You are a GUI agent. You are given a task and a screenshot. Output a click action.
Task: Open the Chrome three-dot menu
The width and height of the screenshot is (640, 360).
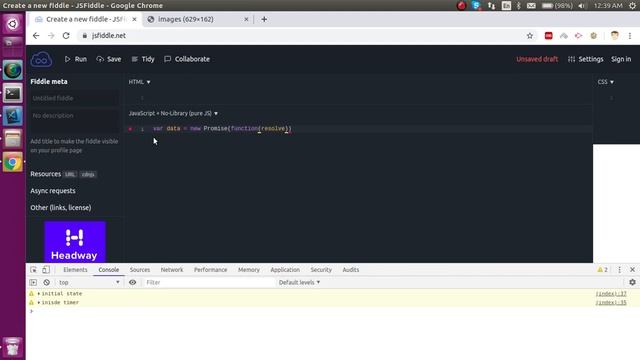(x=630, y=36)
